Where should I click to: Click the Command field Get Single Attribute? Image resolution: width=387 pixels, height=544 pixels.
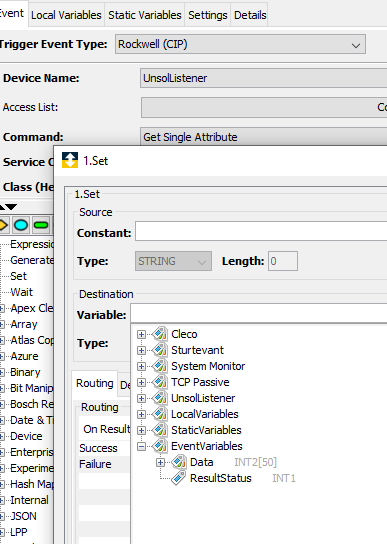point(264,137)
